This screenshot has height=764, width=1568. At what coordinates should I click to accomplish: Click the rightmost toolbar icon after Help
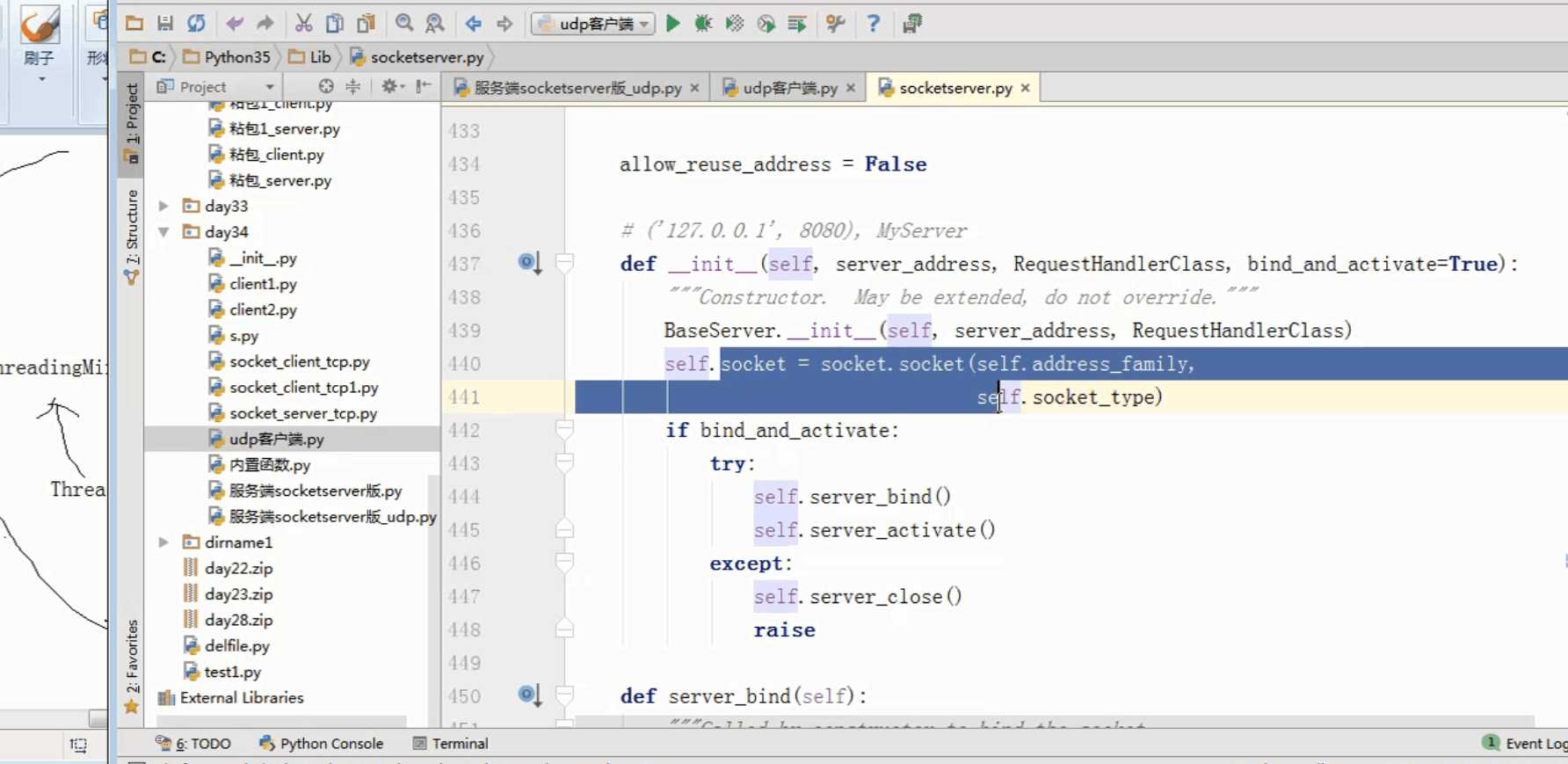click(912, 24)
